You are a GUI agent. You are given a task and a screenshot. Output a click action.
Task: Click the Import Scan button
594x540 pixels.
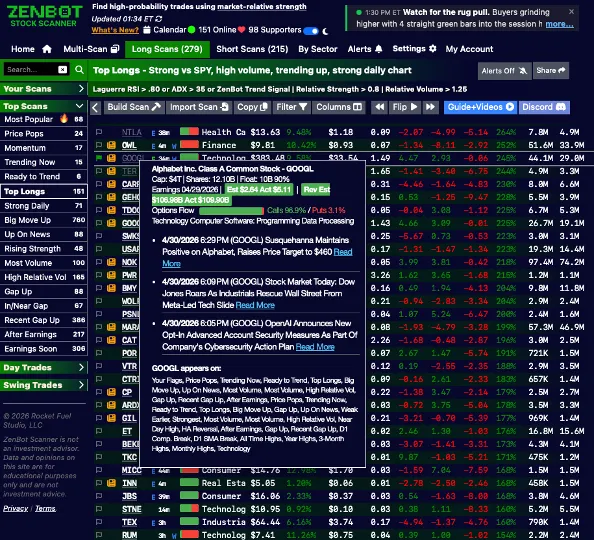click(199, 107)
